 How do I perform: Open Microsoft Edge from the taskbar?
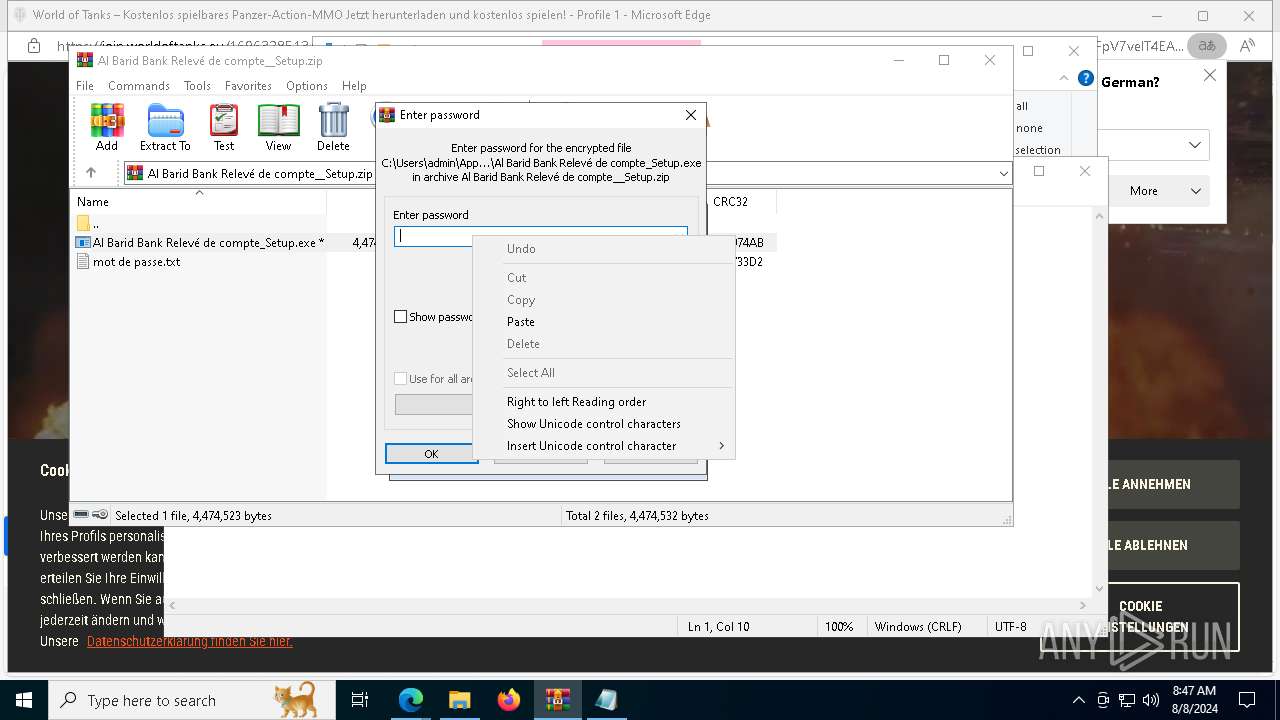(x=411, y=700)
